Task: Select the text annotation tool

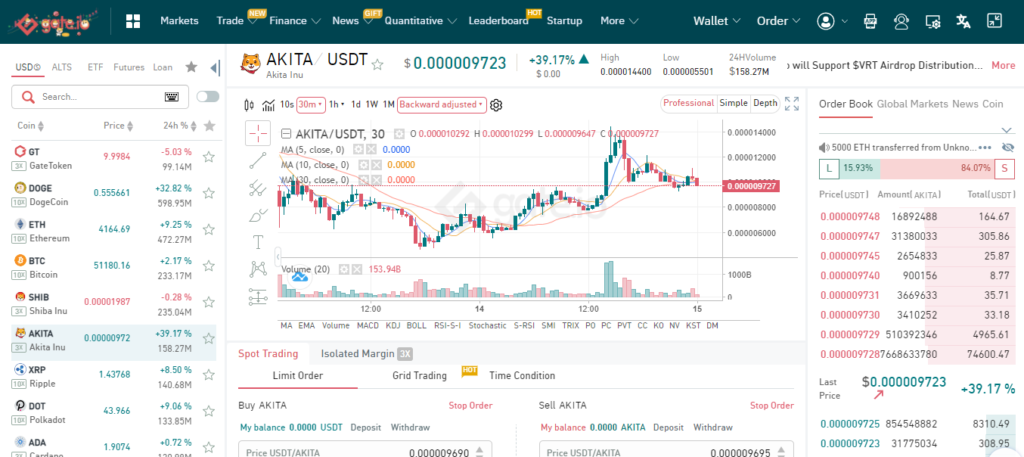Action: 258,242
